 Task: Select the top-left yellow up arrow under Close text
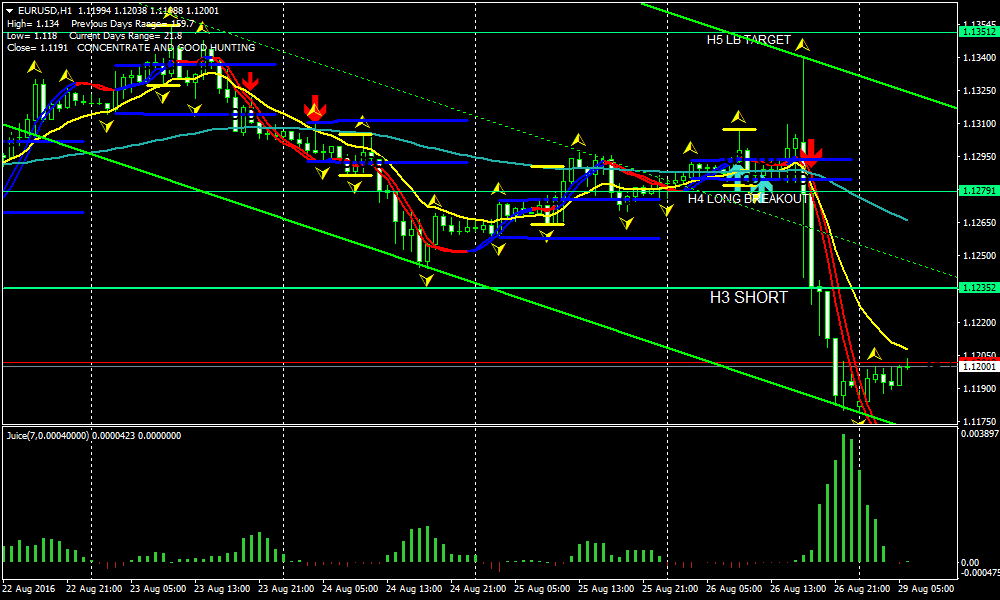coord(35,66)
